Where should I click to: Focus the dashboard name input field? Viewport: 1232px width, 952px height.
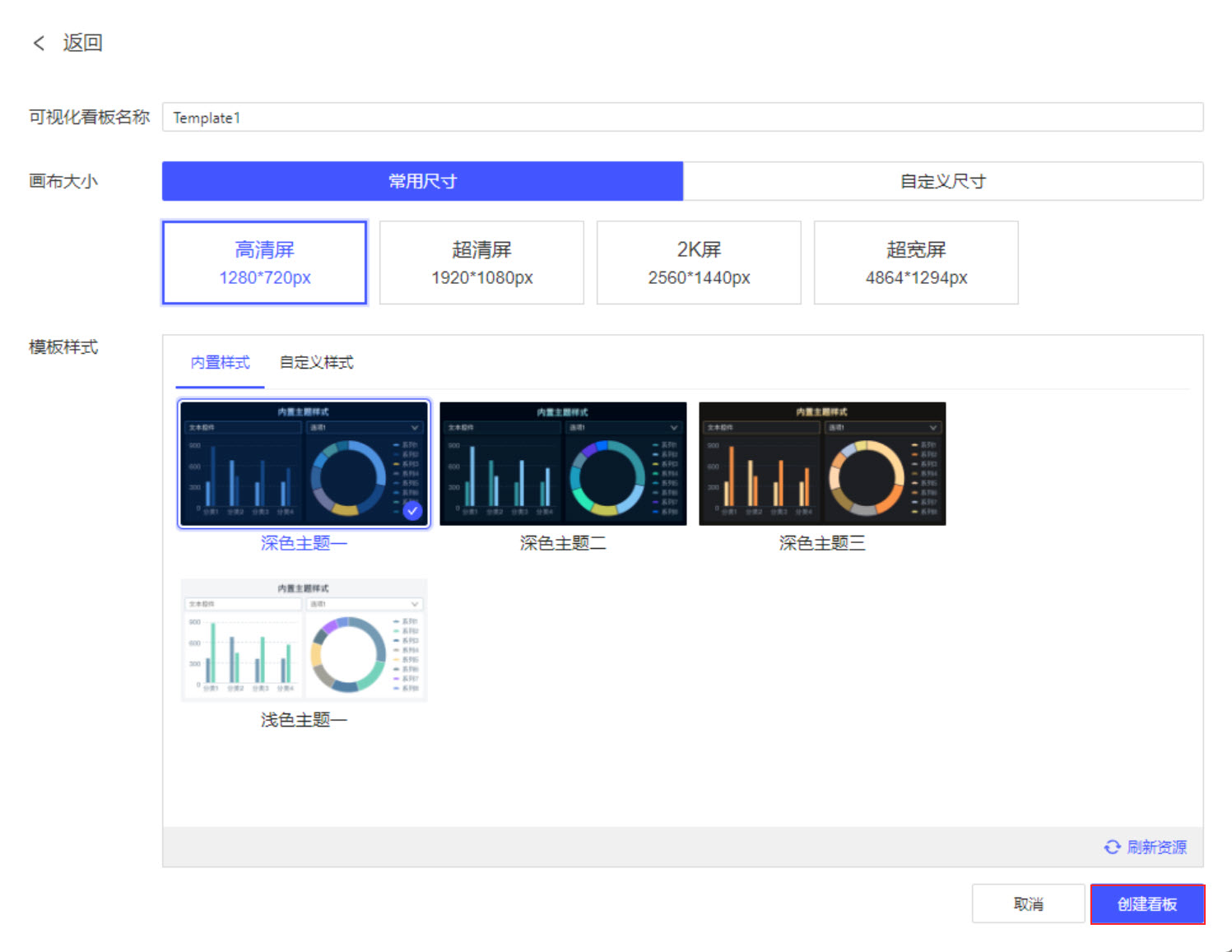click(682, 118)
